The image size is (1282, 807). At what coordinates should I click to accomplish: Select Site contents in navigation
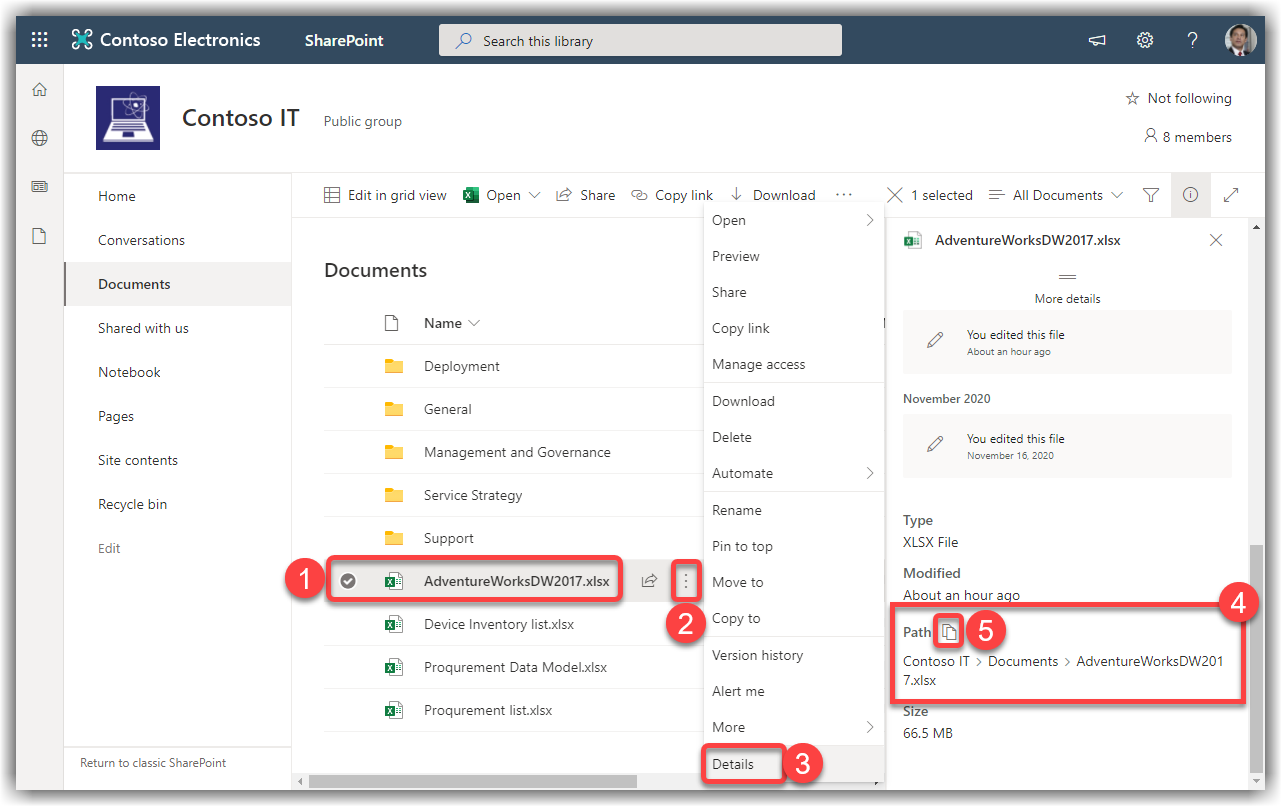(x=138, y=460)
